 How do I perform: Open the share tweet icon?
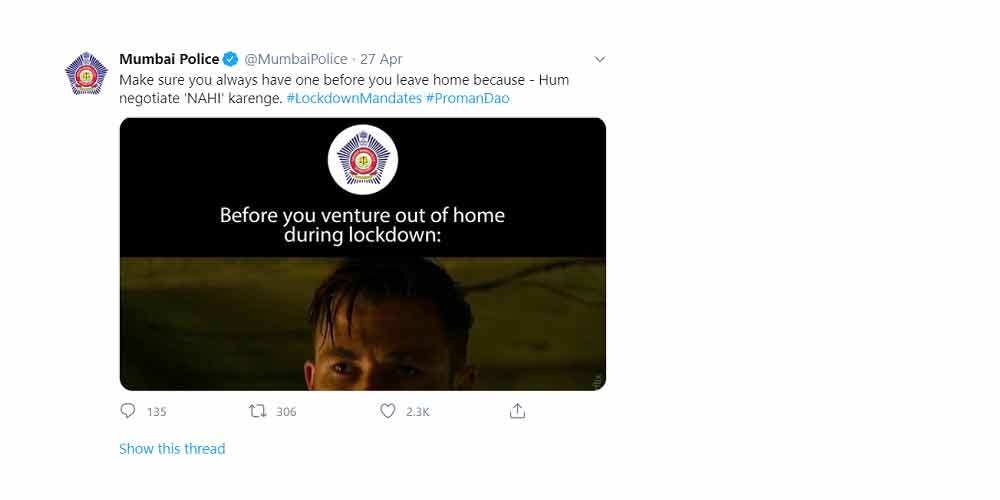click(517, 411)
